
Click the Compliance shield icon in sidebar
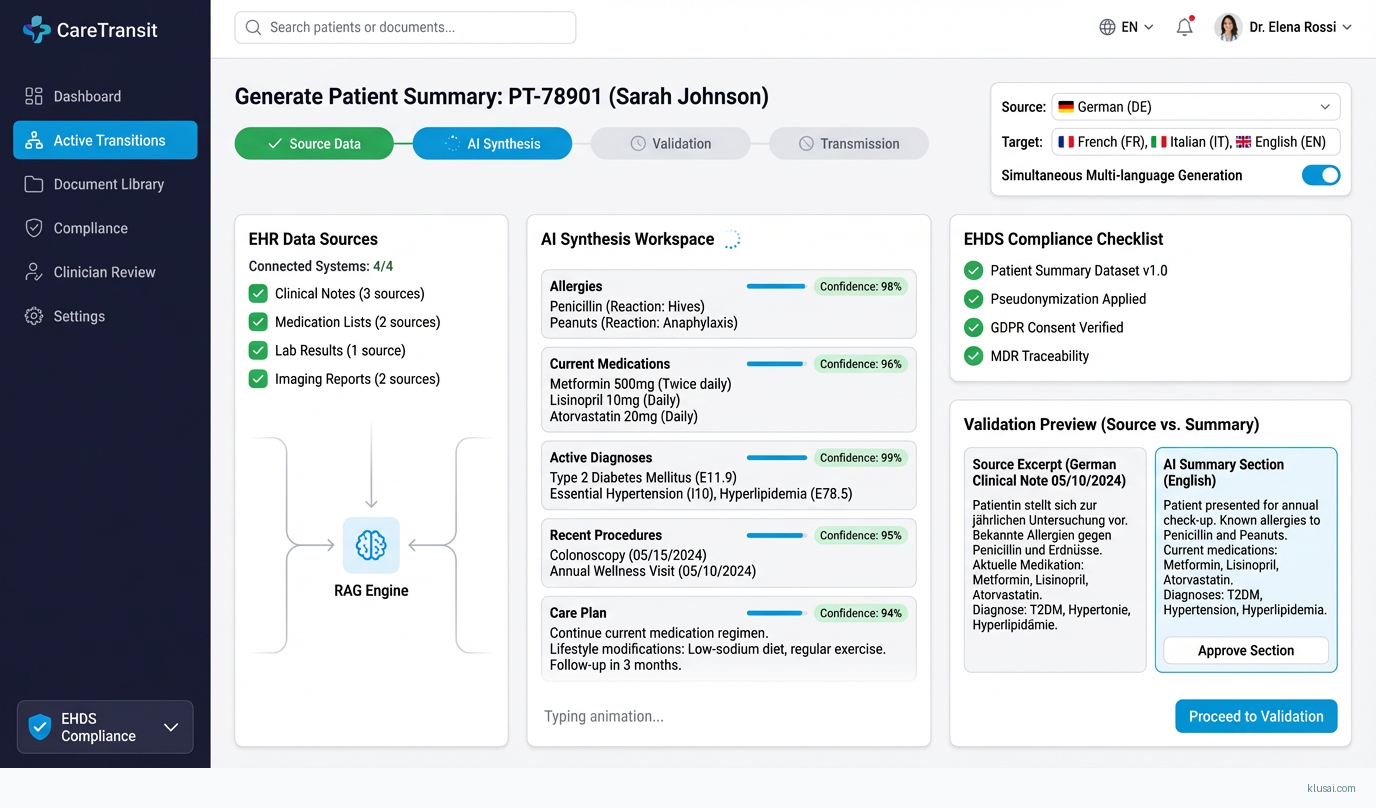[34, 228]
